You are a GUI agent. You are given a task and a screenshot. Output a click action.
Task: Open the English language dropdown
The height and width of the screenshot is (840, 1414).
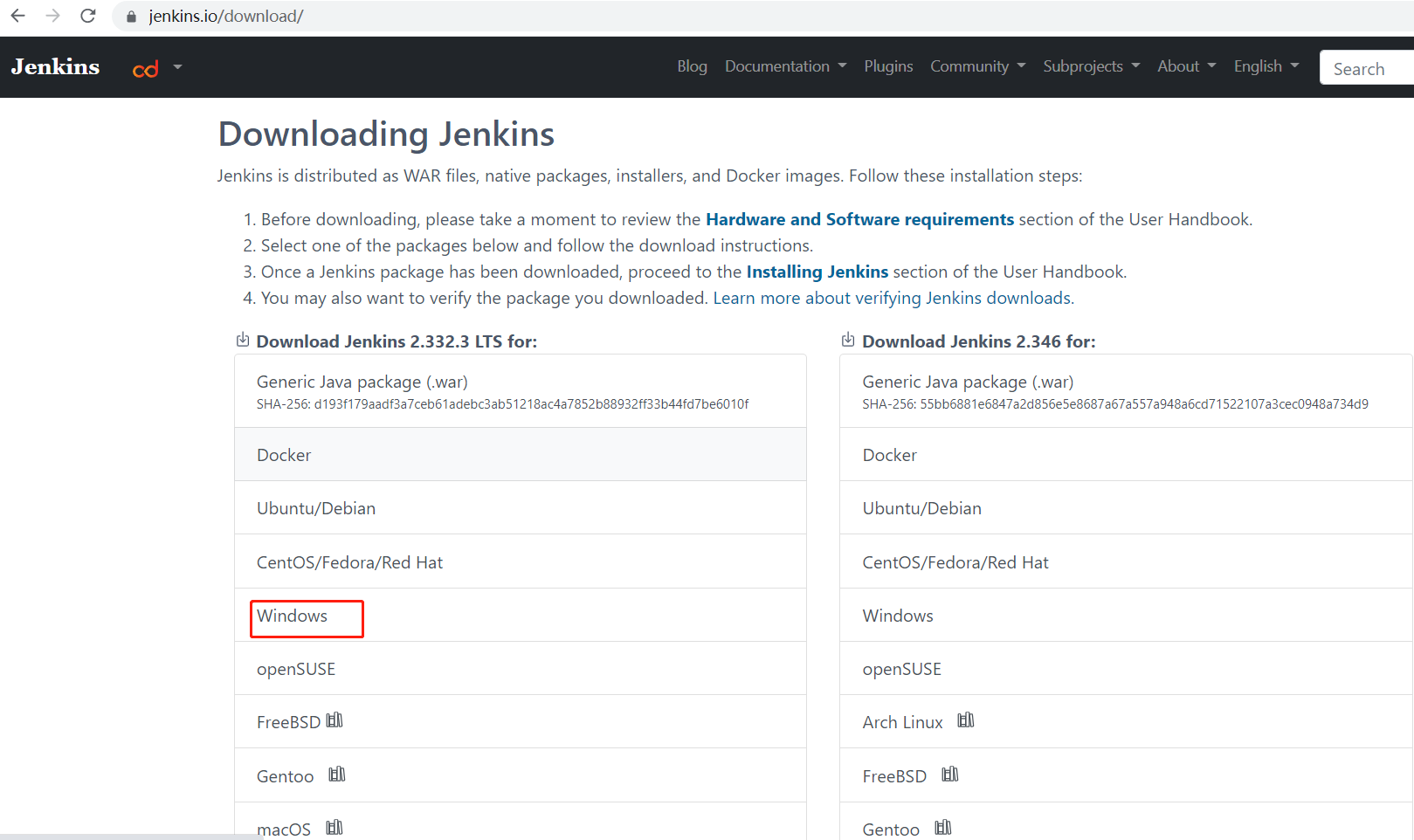tap(1266, 66)
